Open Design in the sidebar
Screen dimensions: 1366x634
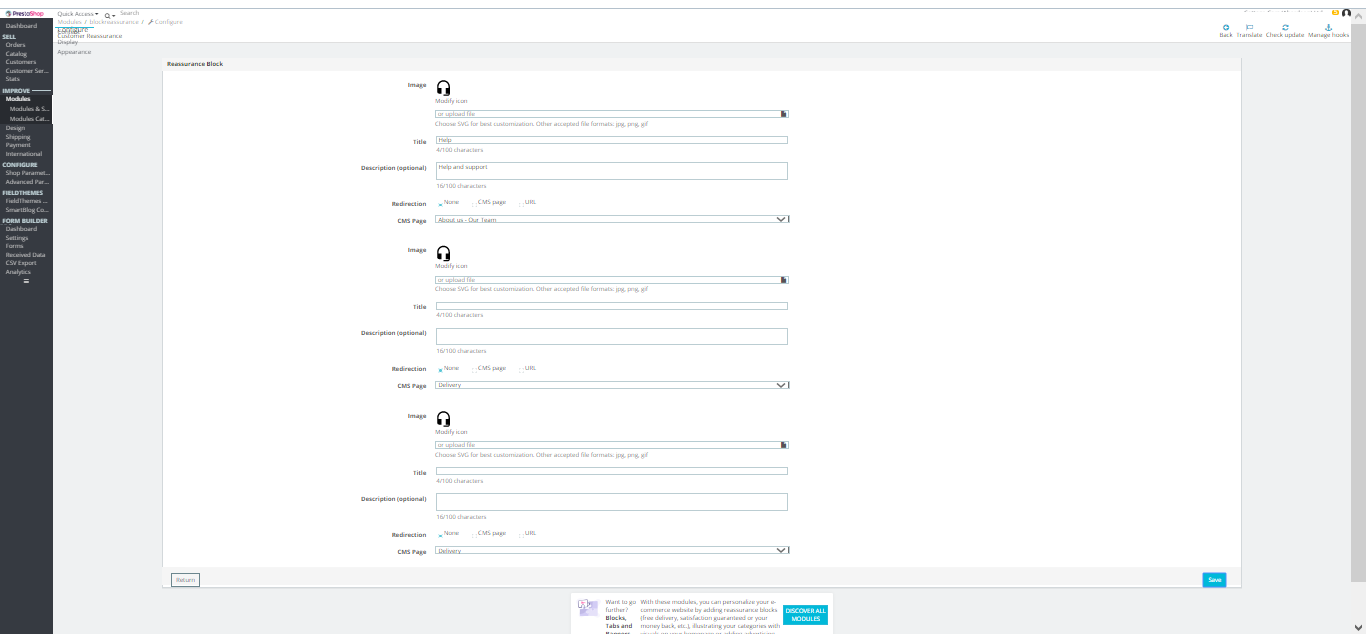pos(15,128)
